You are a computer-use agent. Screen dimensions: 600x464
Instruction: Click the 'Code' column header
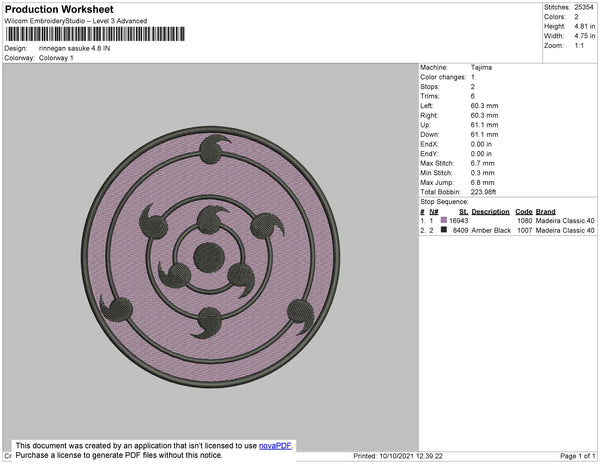pyautogui.click(x=524, y=212)
